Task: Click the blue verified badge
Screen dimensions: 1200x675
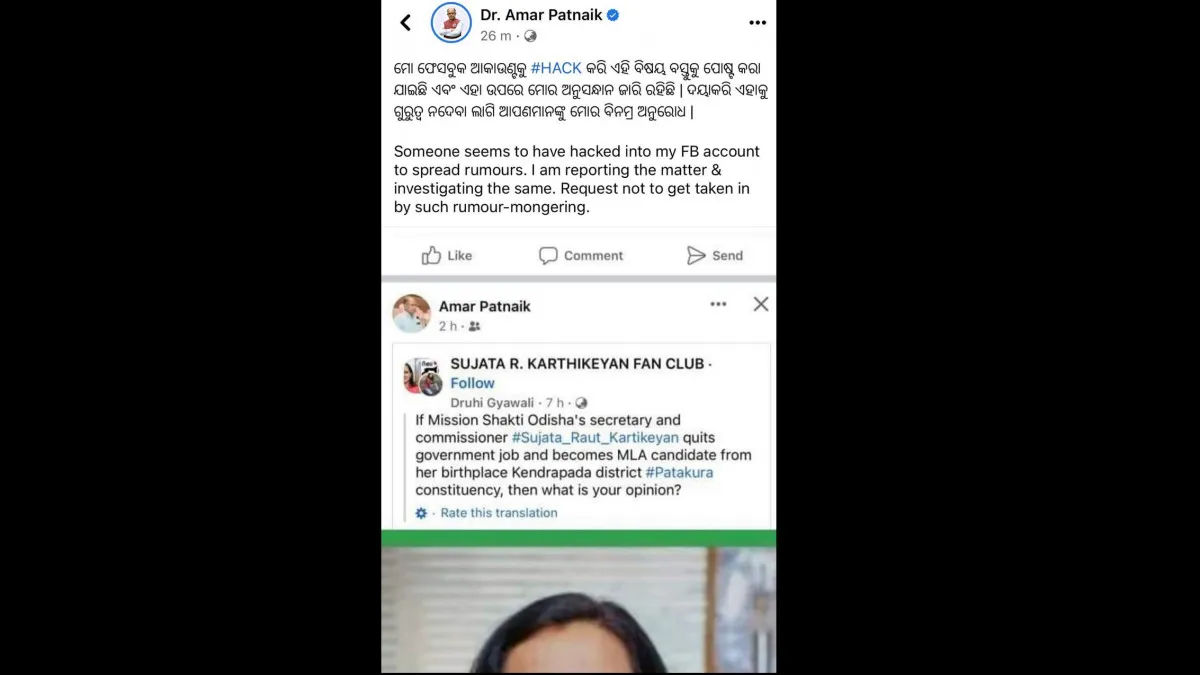Action: coord(613,15)
